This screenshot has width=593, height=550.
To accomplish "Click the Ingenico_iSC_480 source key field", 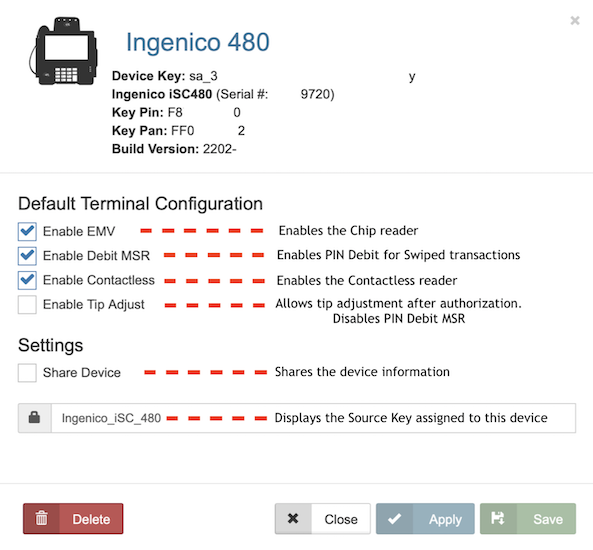I will 313,418.
